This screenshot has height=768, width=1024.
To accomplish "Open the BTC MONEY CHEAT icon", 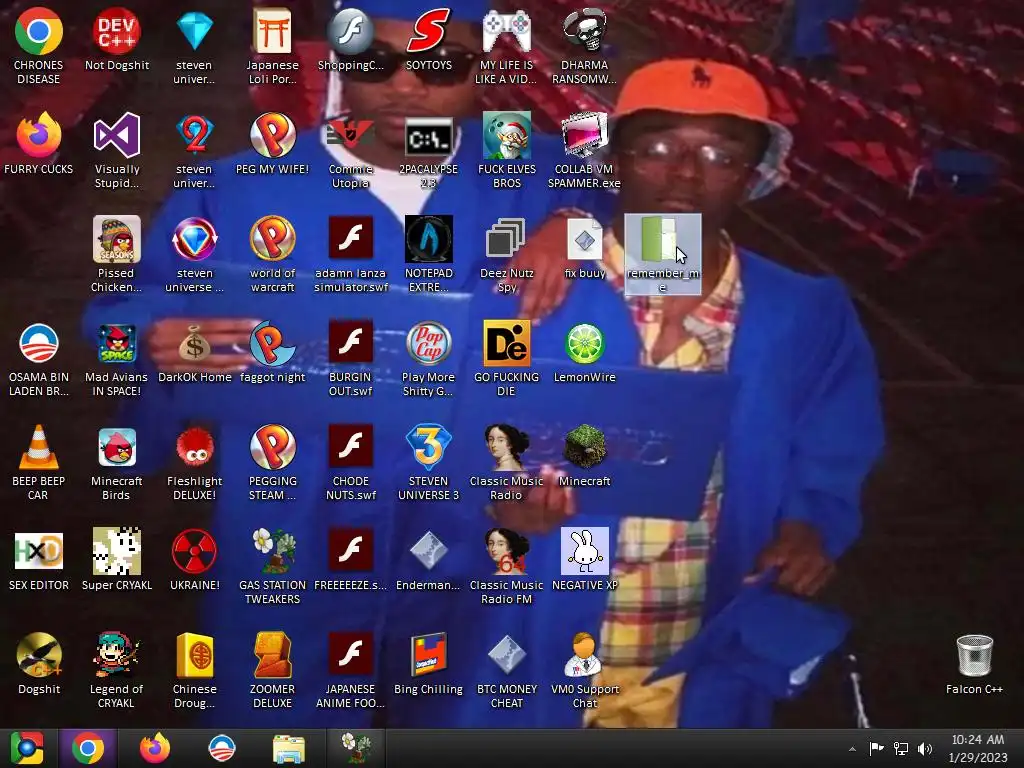I will coord(507,656).
